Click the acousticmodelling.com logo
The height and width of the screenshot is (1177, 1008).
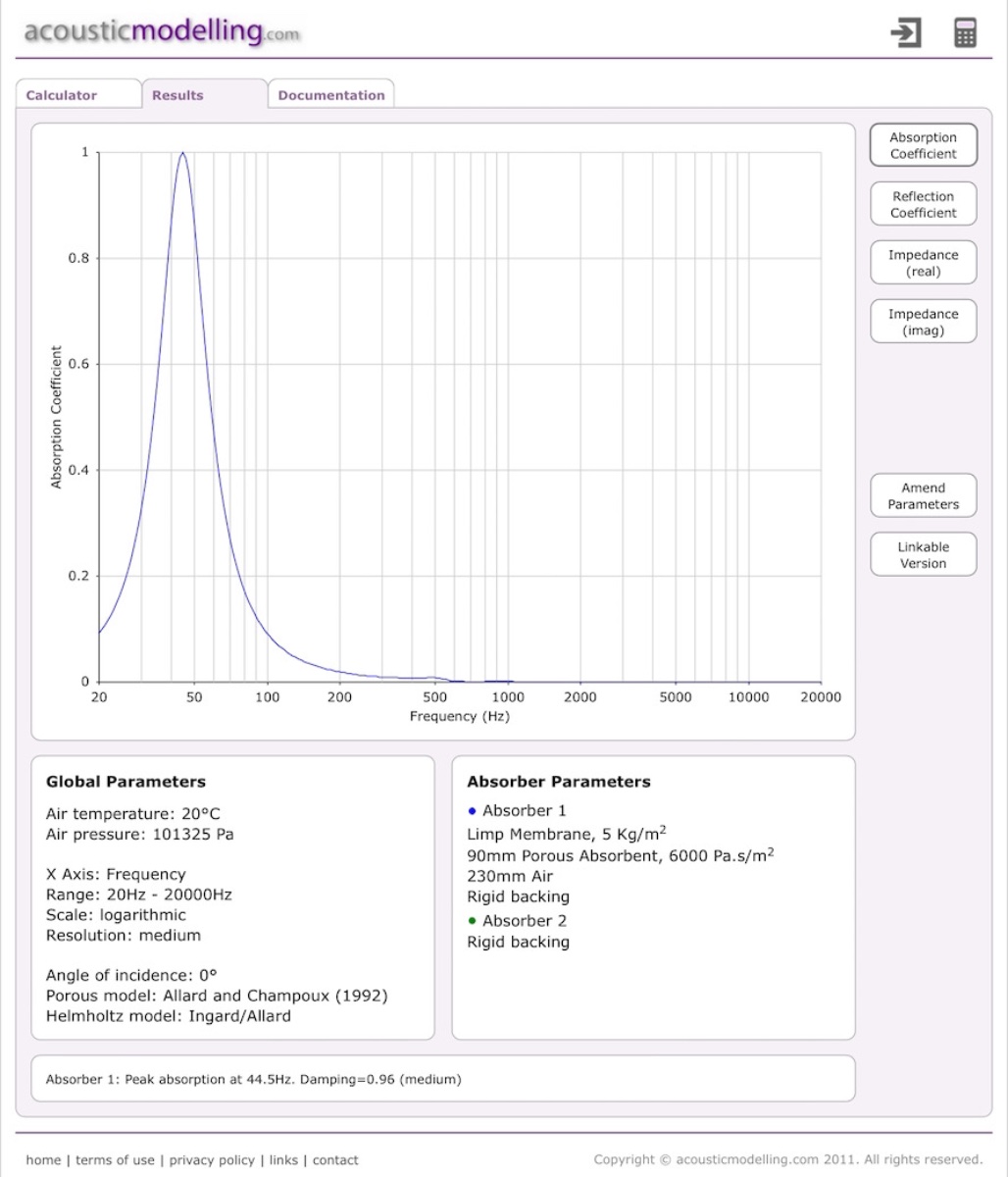click(162, 31)
